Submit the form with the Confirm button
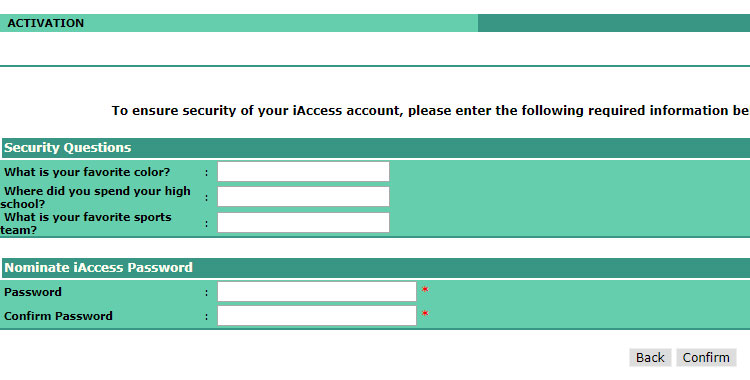750x380 pixels. [x=706, y=358]
